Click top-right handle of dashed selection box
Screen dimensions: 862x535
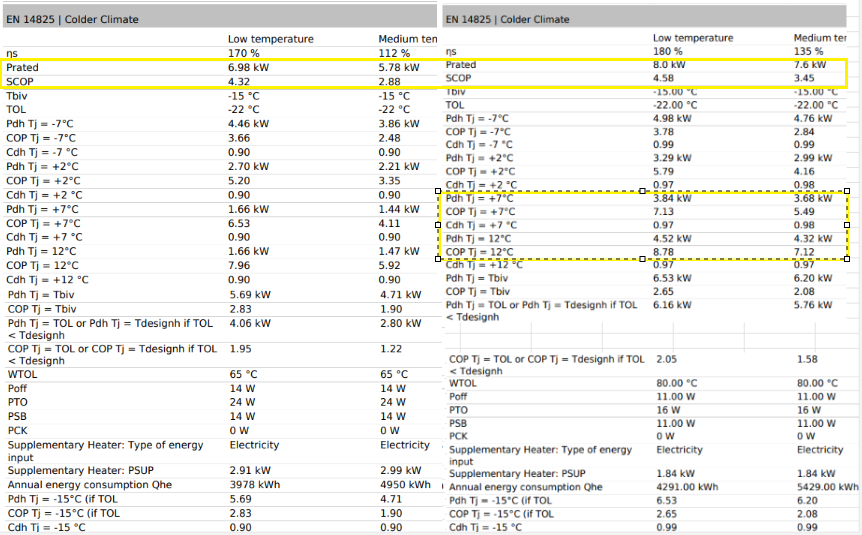(x=847, y=190)
